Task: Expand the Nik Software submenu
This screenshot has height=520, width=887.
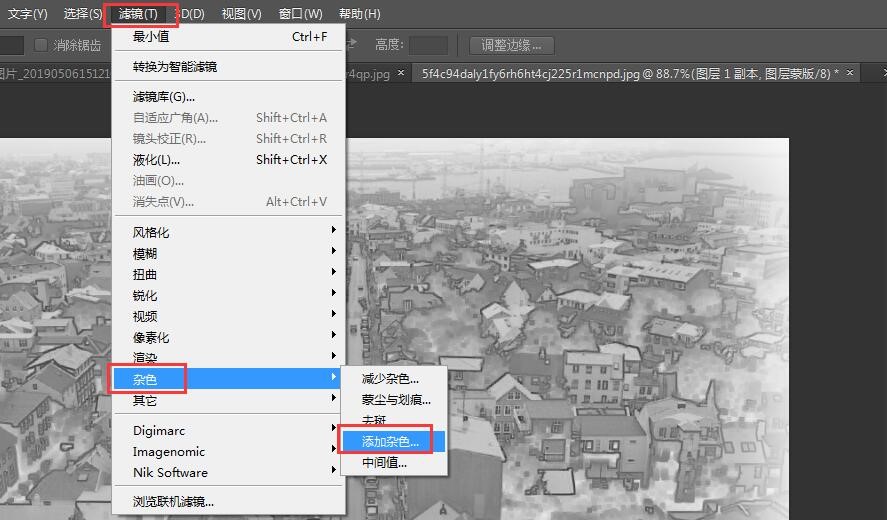Action: pos(229,472)
